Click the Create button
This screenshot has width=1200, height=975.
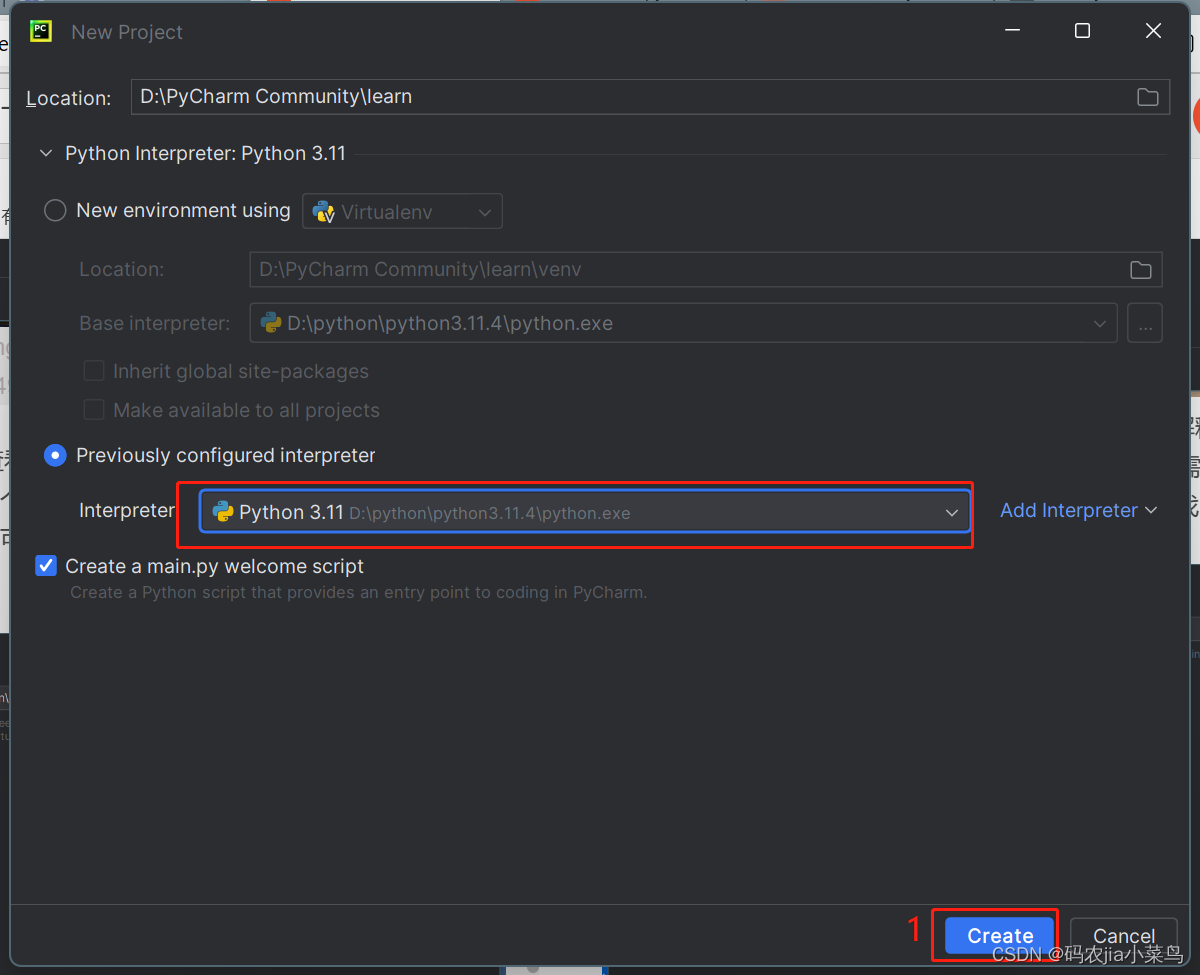click(x=1000, y=936)
